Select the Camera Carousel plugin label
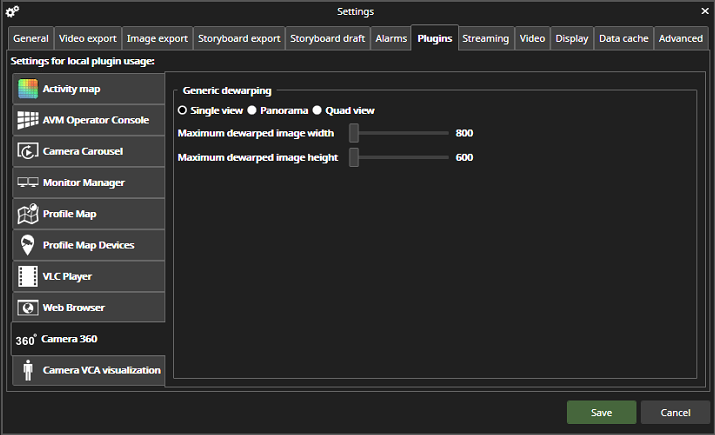The height and width of the screenshot is (435, 715). [x=83, y=151]
